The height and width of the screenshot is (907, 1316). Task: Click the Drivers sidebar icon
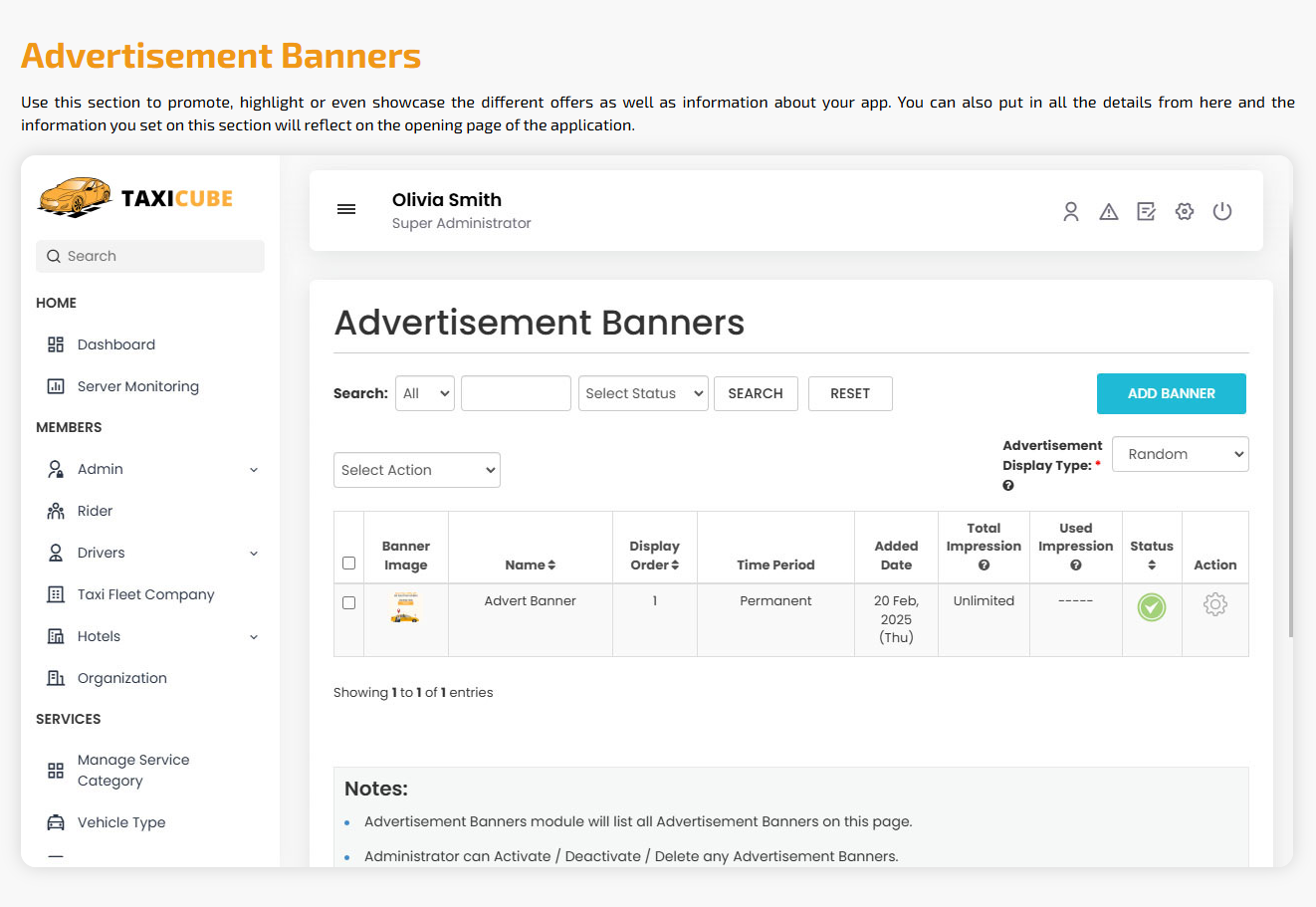[56, 553]
